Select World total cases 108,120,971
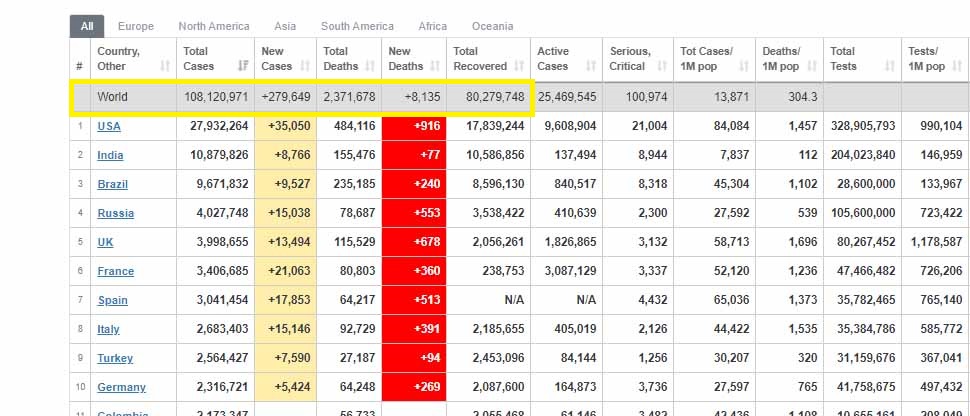 [216, 97]
